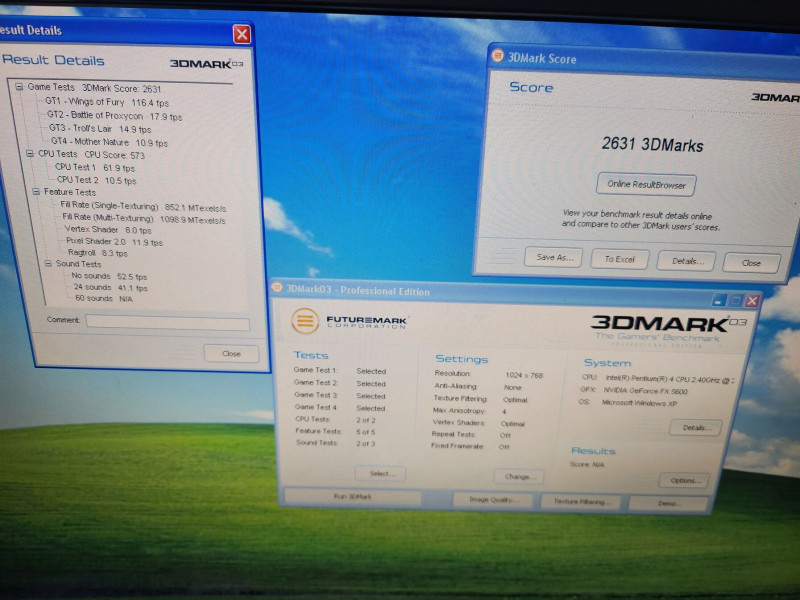Screen dimensions: 800x600
Task: Collapse the Sound Tests tree node
Action: pyautogui.click(x=48, y=263)
